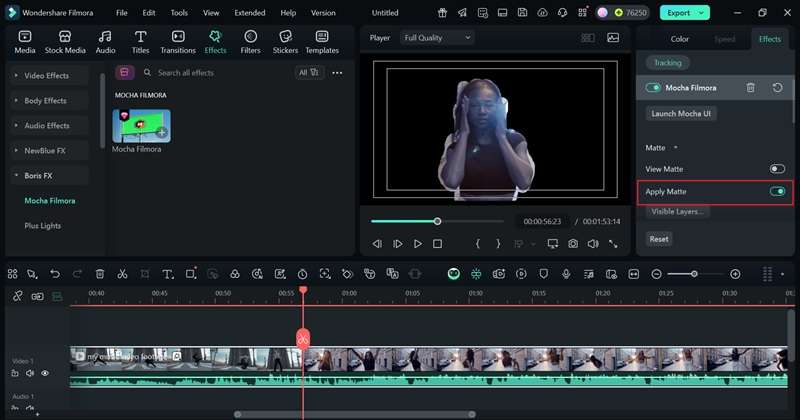Click the three-dots more options in effects
Image resolution: width=800 pixels, height=420 pixels.
337,73
